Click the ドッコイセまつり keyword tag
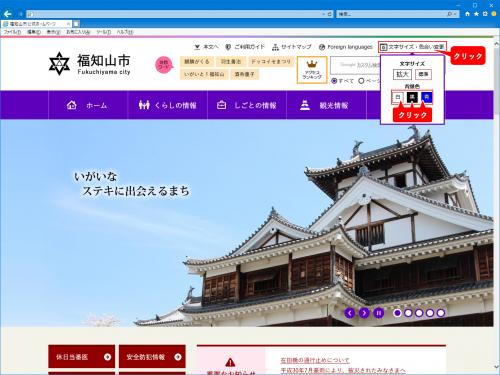Screen dimensions: 500x375 point(271,62)
